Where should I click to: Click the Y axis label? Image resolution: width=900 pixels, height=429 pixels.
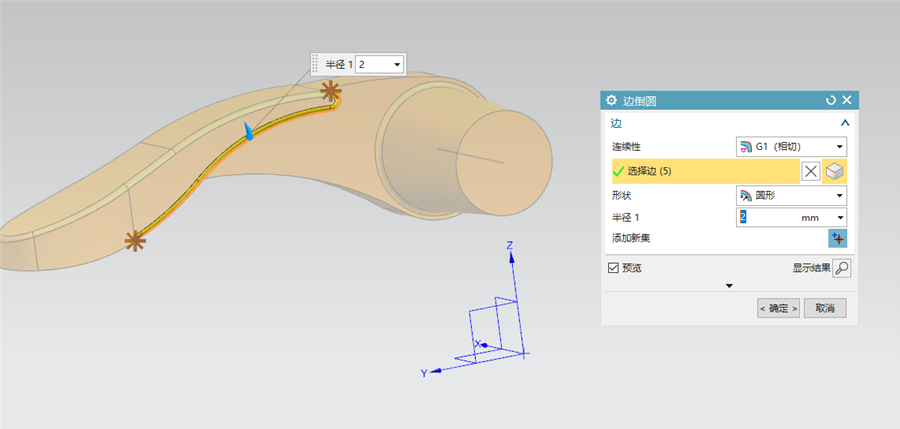[x=424, y=373]
